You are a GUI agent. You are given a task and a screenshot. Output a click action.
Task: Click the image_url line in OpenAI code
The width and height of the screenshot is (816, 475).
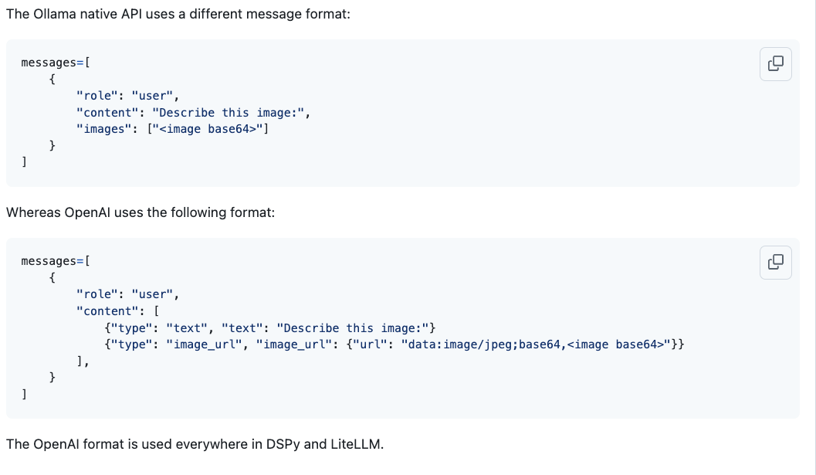pyautogui.click(x=394, y=345)
